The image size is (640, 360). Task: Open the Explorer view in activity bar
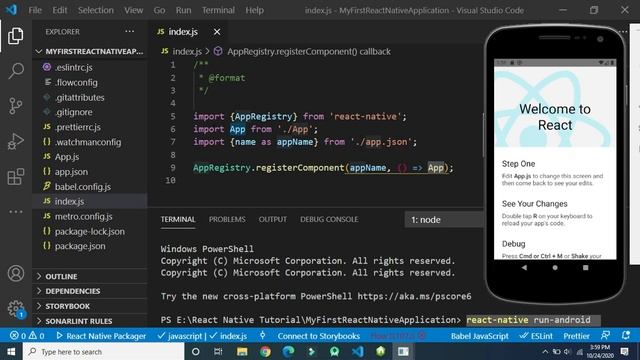pos(16,36)
